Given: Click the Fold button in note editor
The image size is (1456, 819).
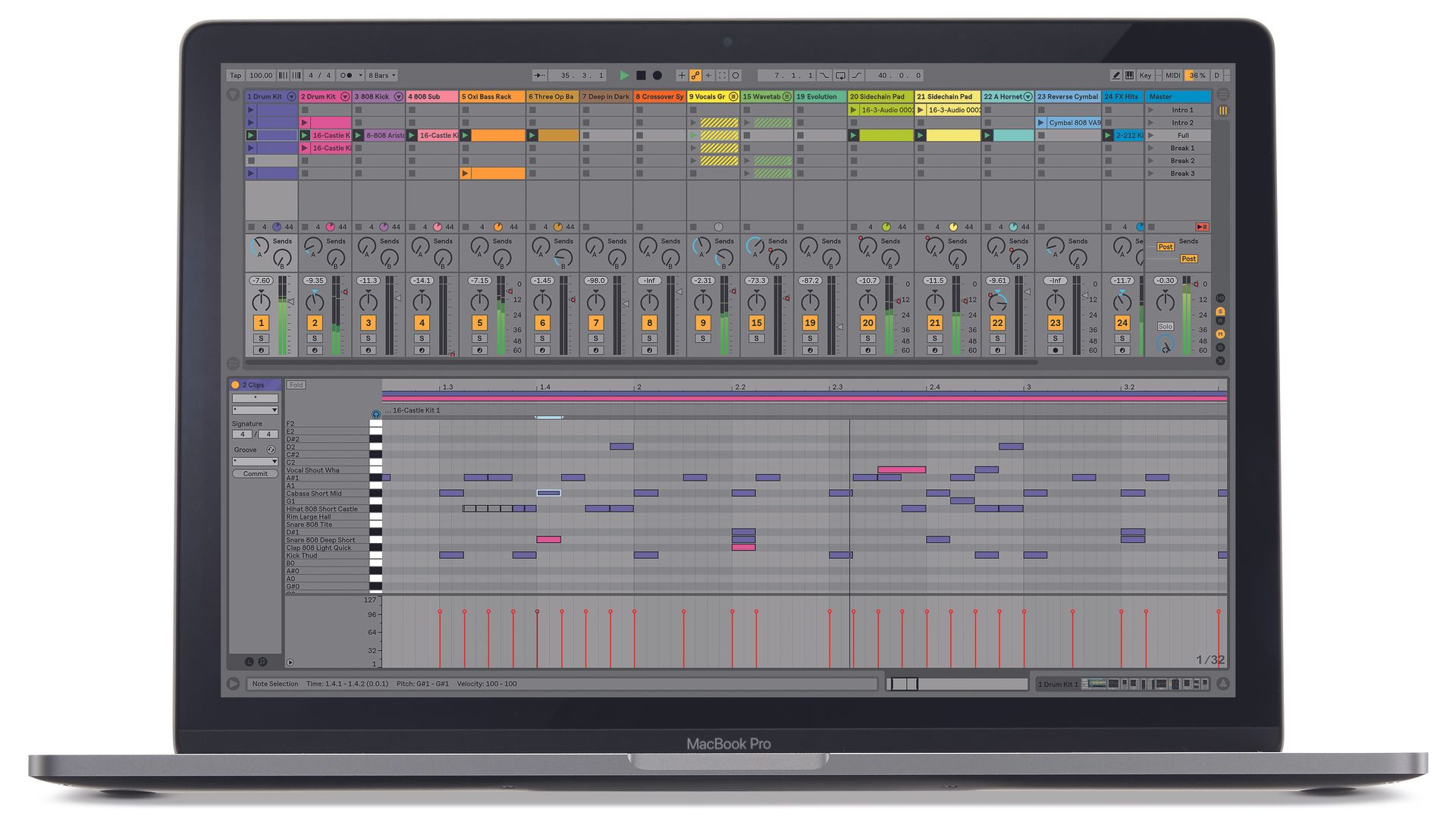Looking at the screenshot, I should click(296, 385).
